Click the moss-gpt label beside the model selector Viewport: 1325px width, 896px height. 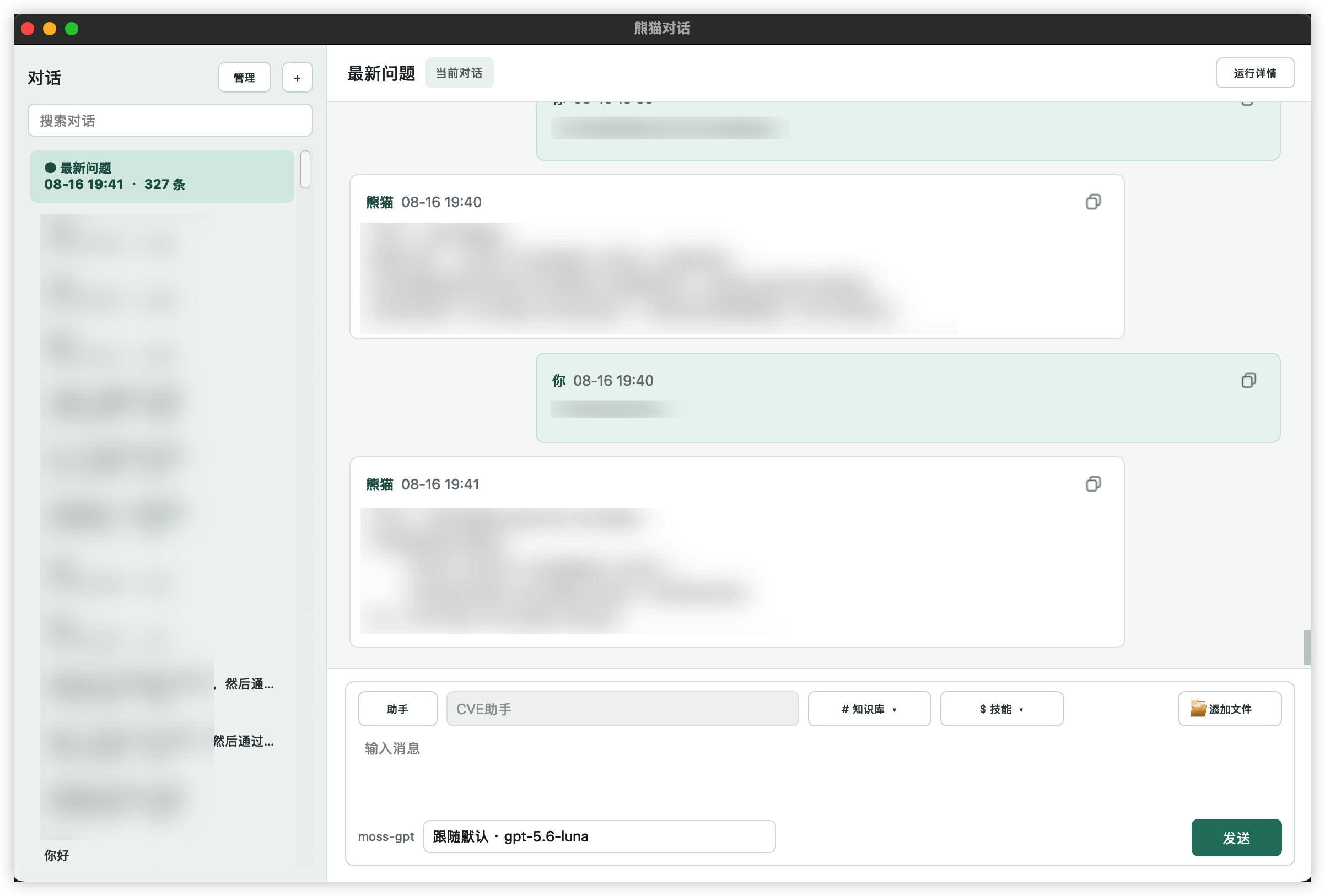click(386, 836)
